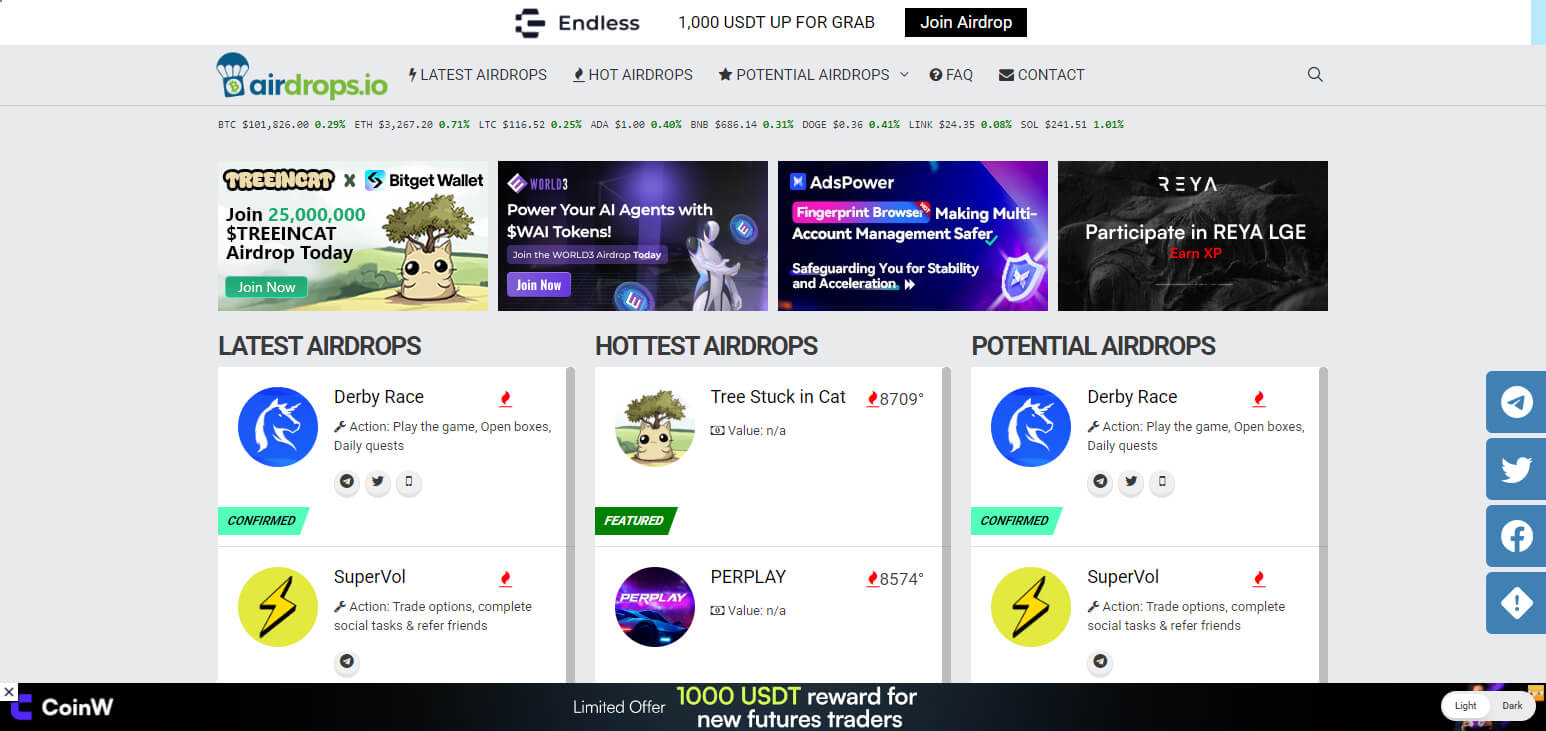1546x731 pixels.
Task: Open Hot Airdrops nav item
Action: tap(633, 75)
